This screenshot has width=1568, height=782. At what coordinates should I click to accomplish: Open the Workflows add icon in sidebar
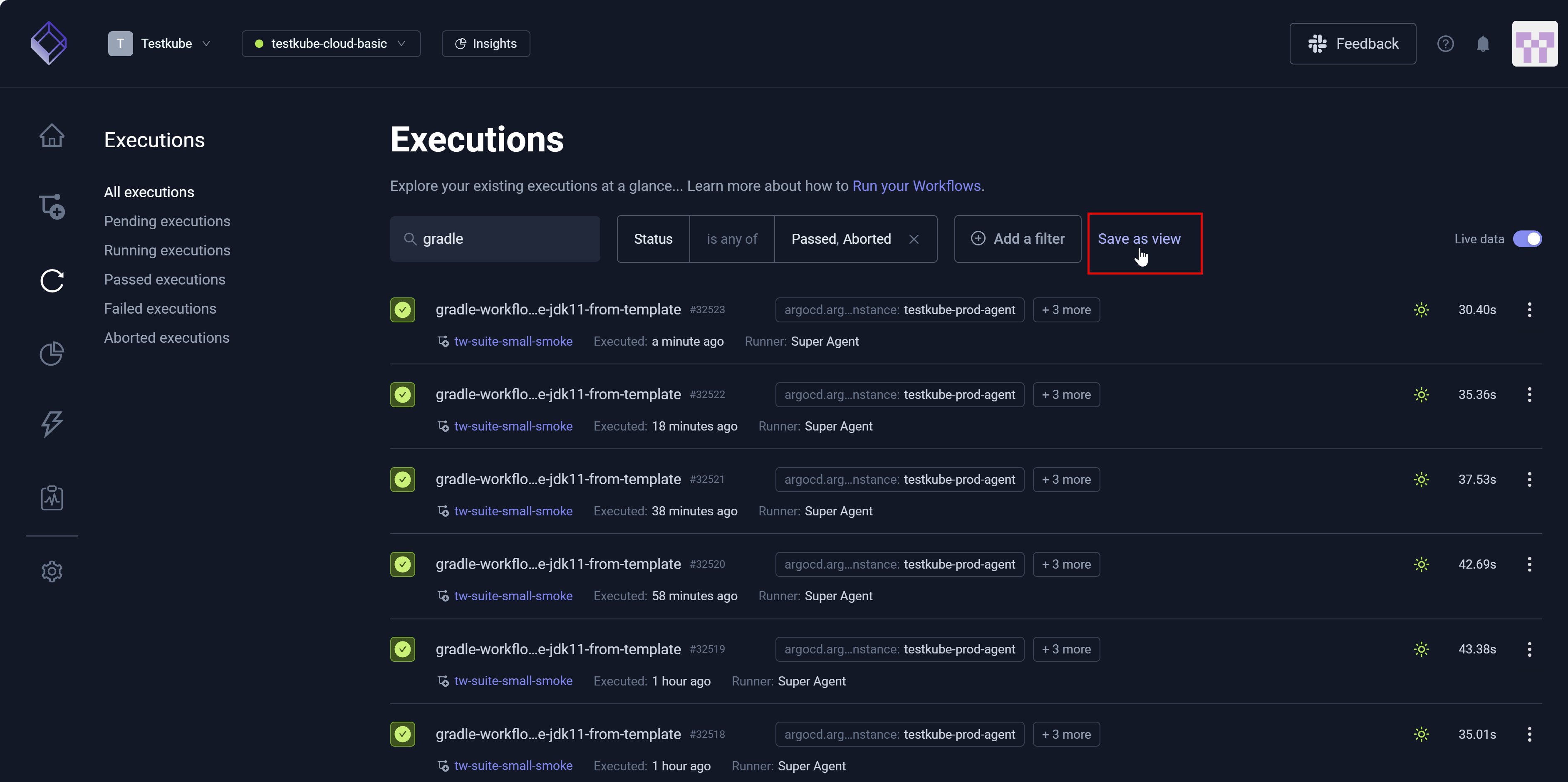pyautogui.click(x=52, y=207)
